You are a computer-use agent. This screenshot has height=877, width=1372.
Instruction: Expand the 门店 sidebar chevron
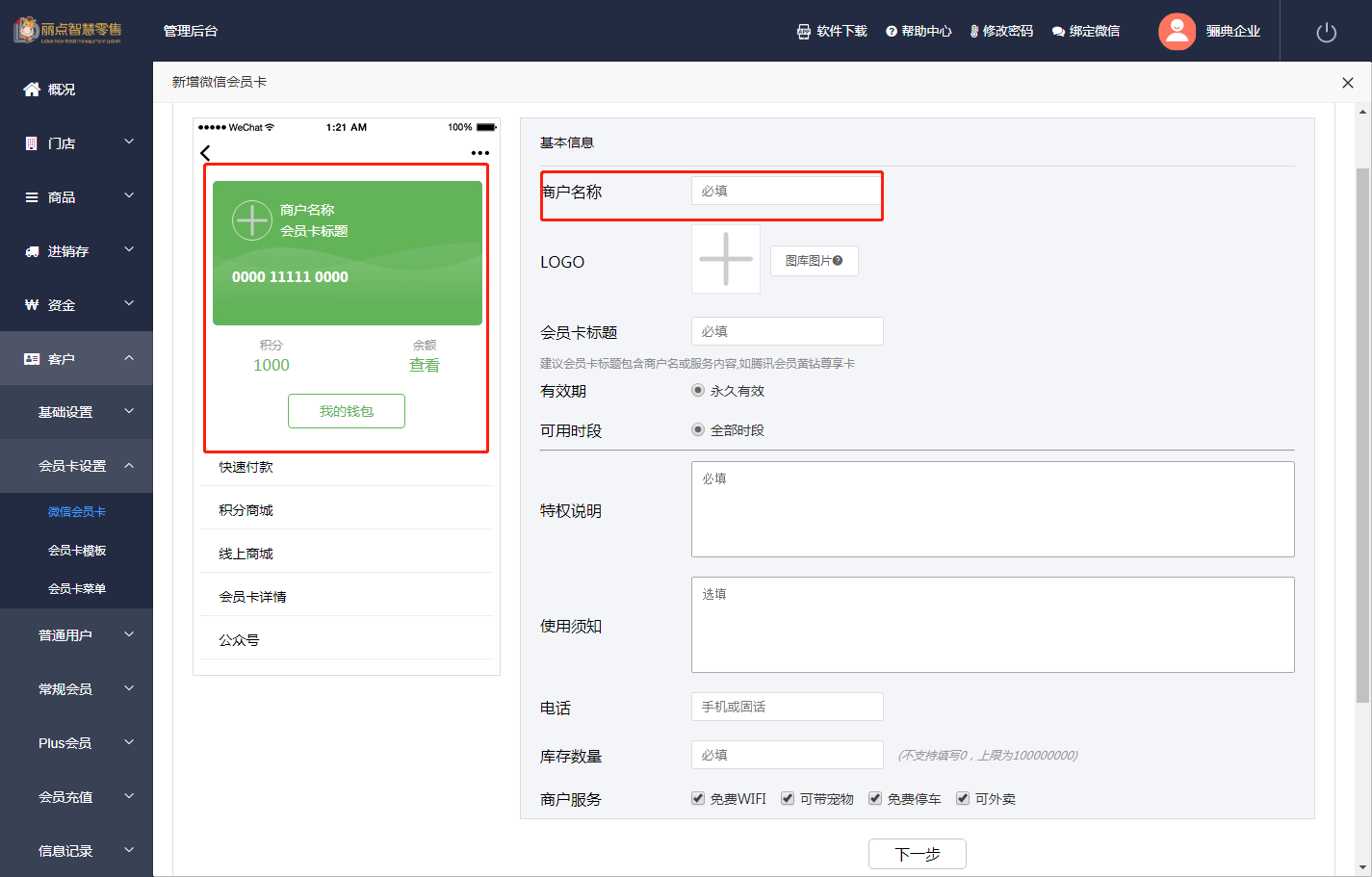[x=129, y=142]
